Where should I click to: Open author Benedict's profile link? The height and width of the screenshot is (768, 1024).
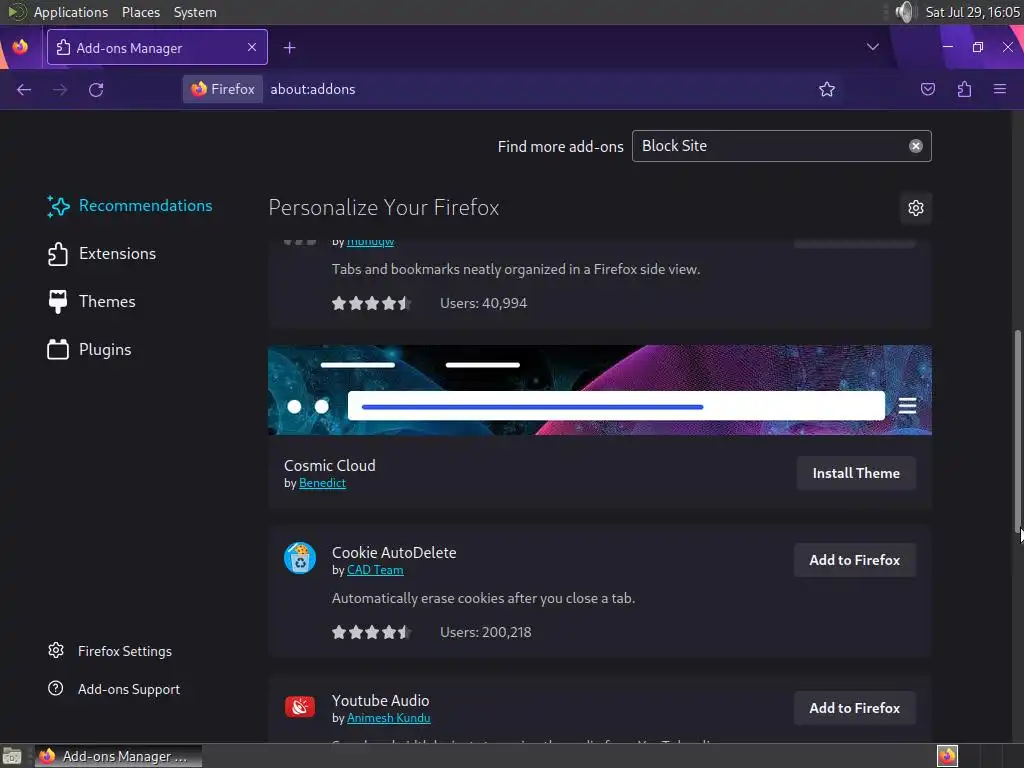(322, 483)
